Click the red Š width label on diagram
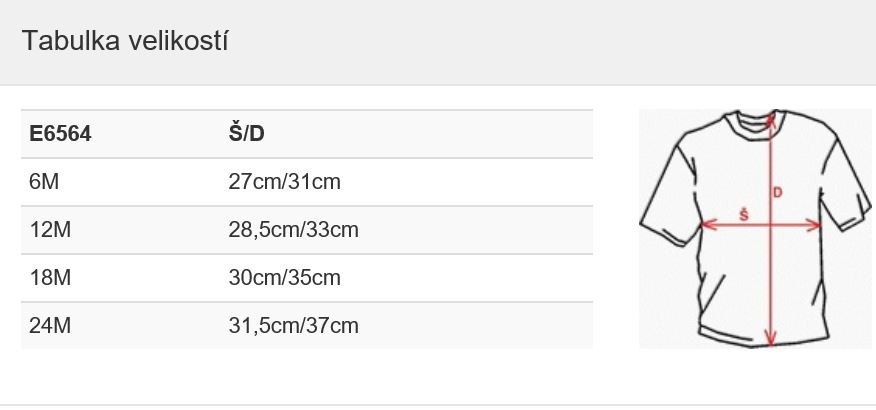 point(744,214)
